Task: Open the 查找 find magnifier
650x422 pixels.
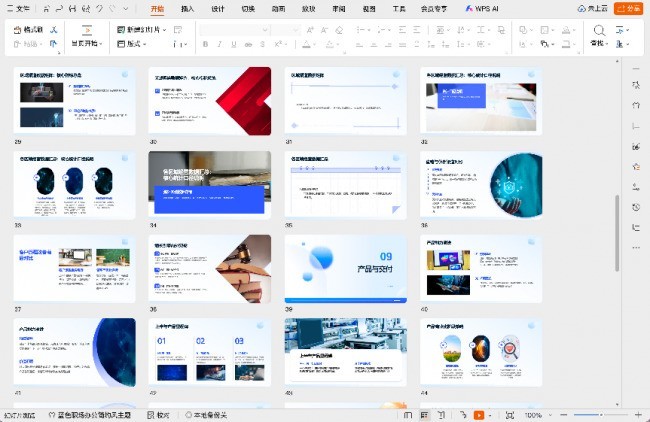Action: (599, 35)
